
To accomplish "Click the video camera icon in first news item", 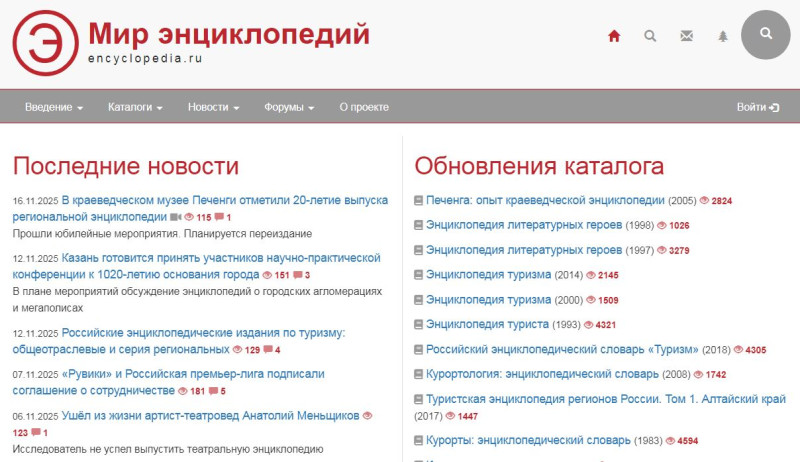I will (176, 217).
